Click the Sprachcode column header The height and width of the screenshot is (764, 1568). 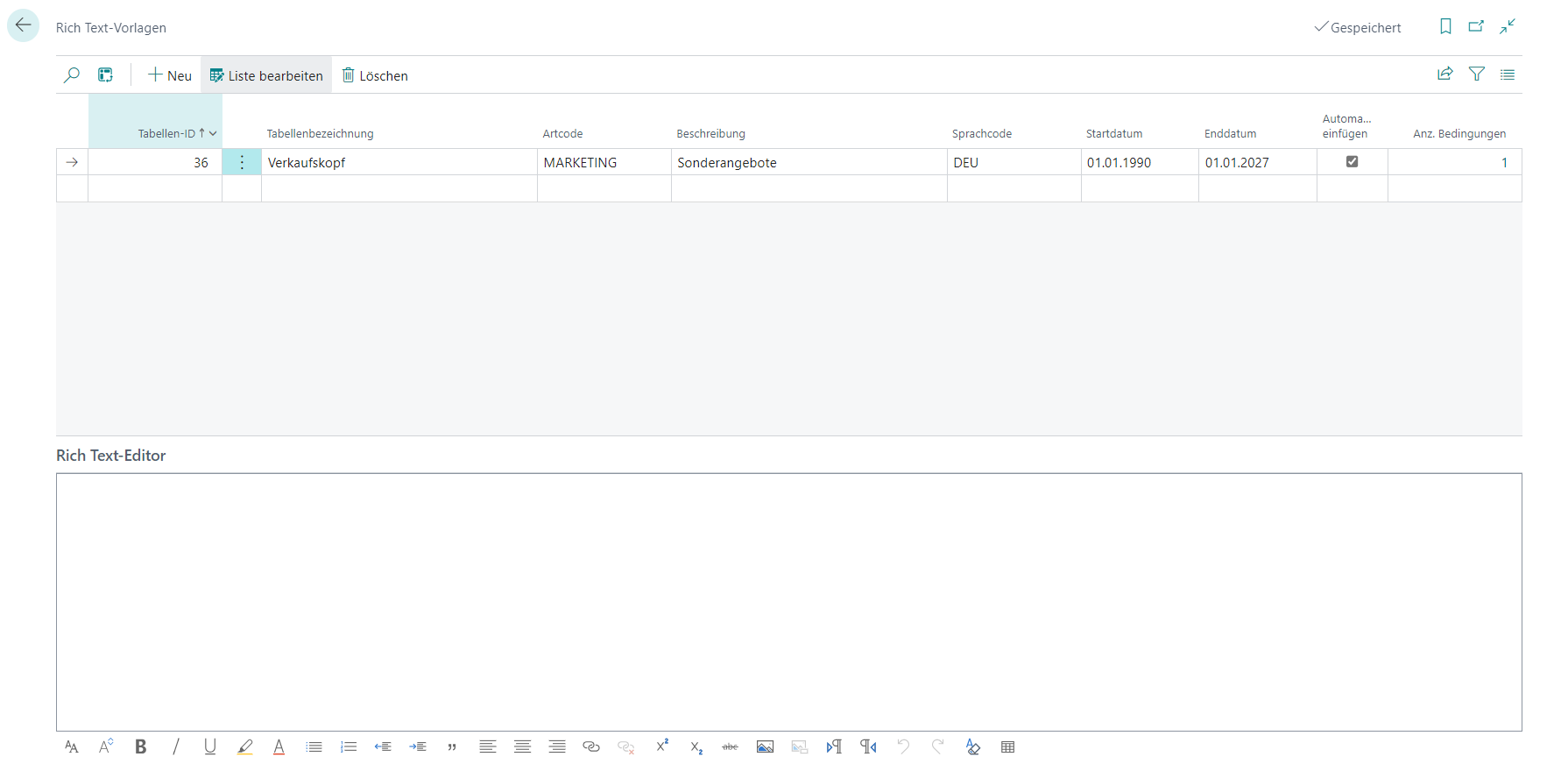pos(981,133)
